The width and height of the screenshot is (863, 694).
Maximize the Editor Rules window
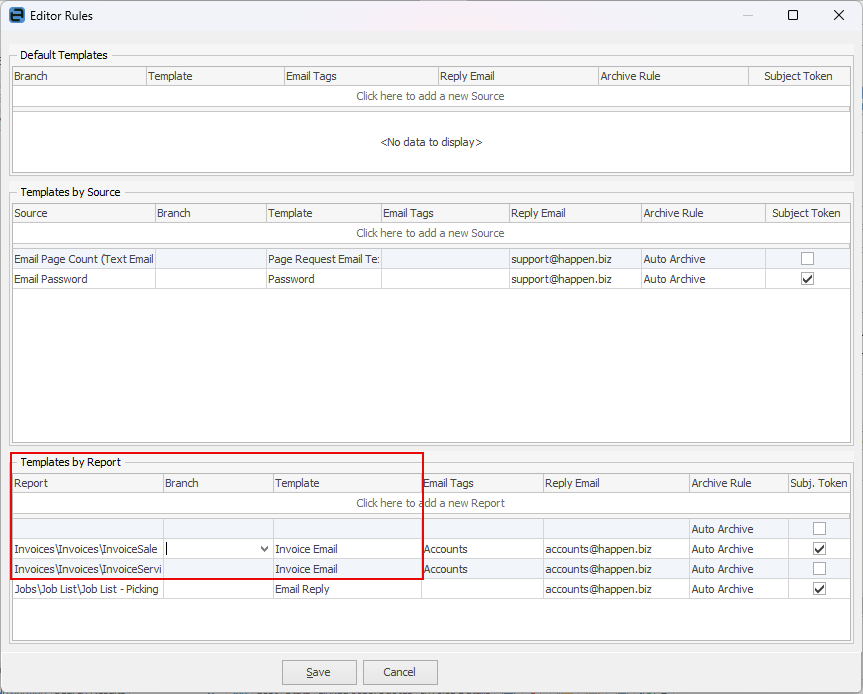pos(793,15)
